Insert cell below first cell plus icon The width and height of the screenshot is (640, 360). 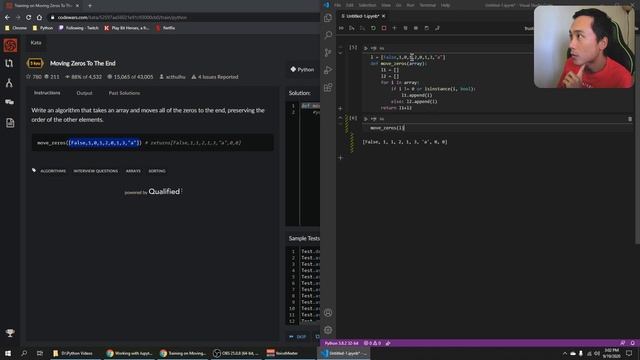tap(340, 109)
